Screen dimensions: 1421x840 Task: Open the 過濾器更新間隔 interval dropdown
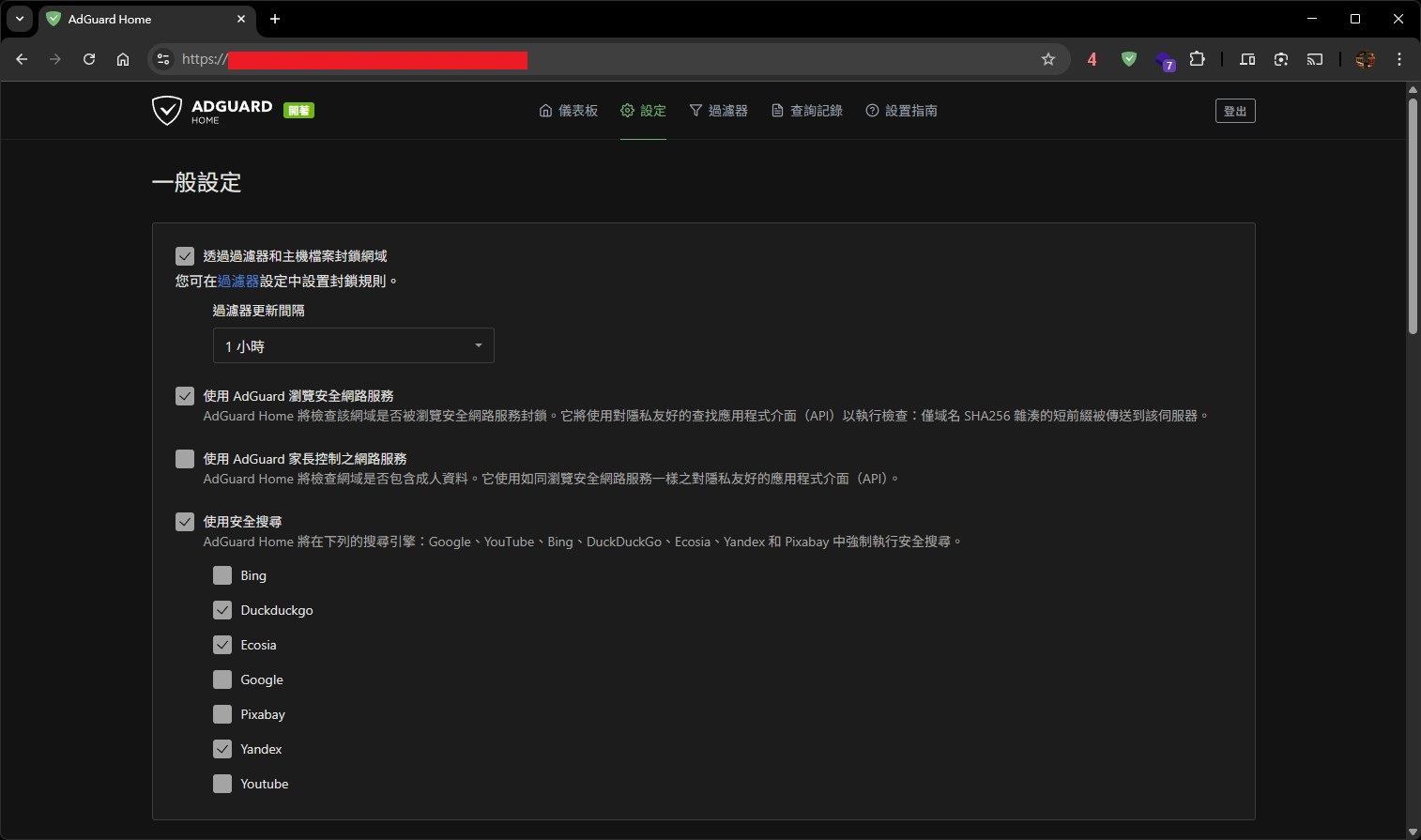pyautogui.click(x=352, y=344)
